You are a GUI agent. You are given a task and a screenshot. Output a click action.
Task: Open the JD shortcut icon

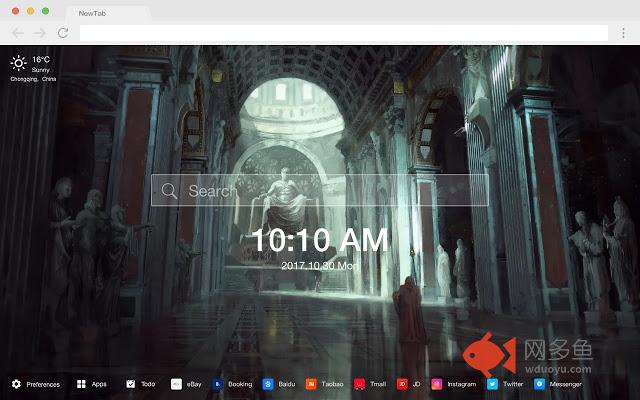pyautogui.click(x=402, y=384)
